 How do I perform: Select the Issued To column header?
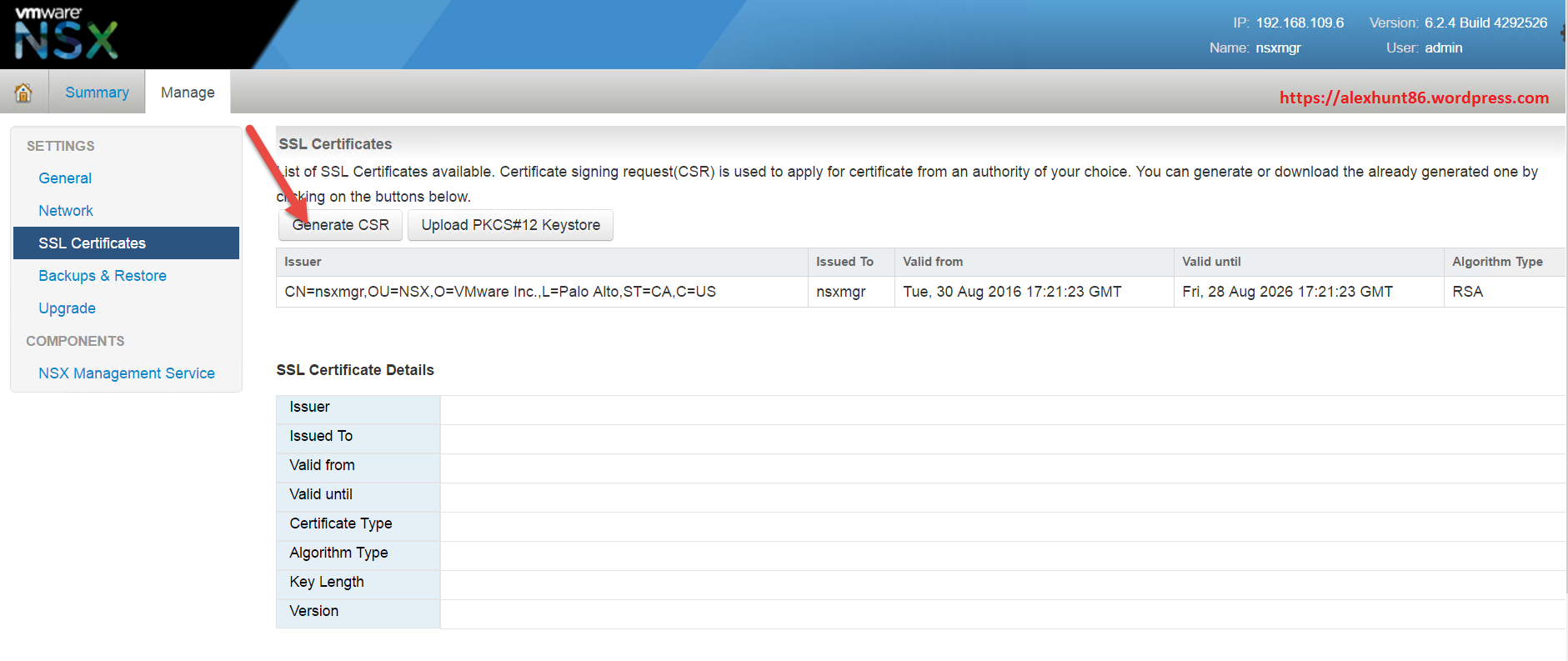(x=851, y=262)
